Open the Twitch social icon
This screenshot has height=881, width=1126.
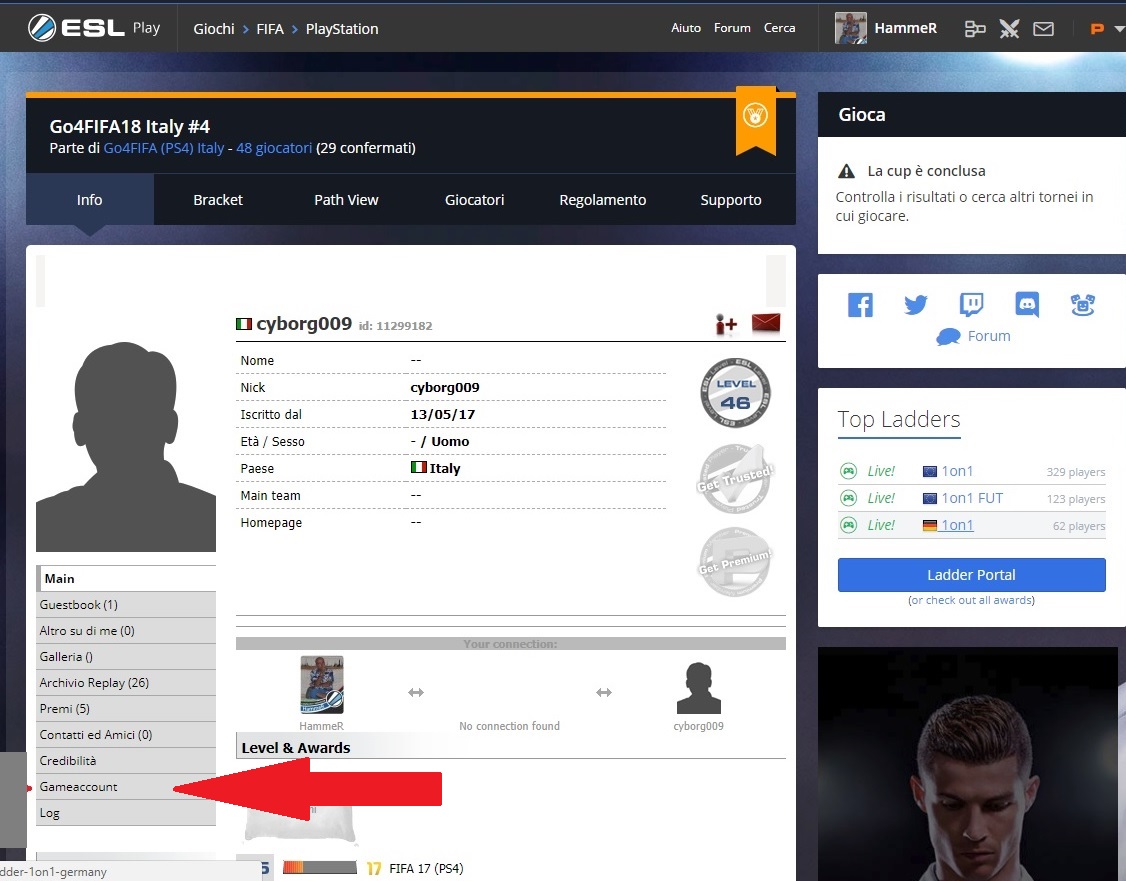971,305
